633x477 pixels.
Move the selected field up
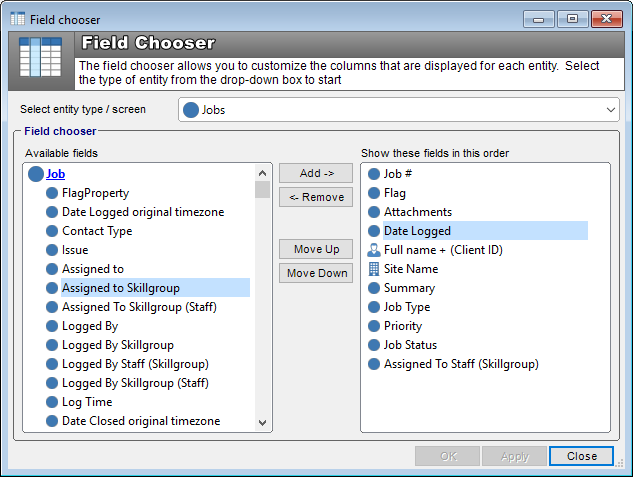[316, 249]
